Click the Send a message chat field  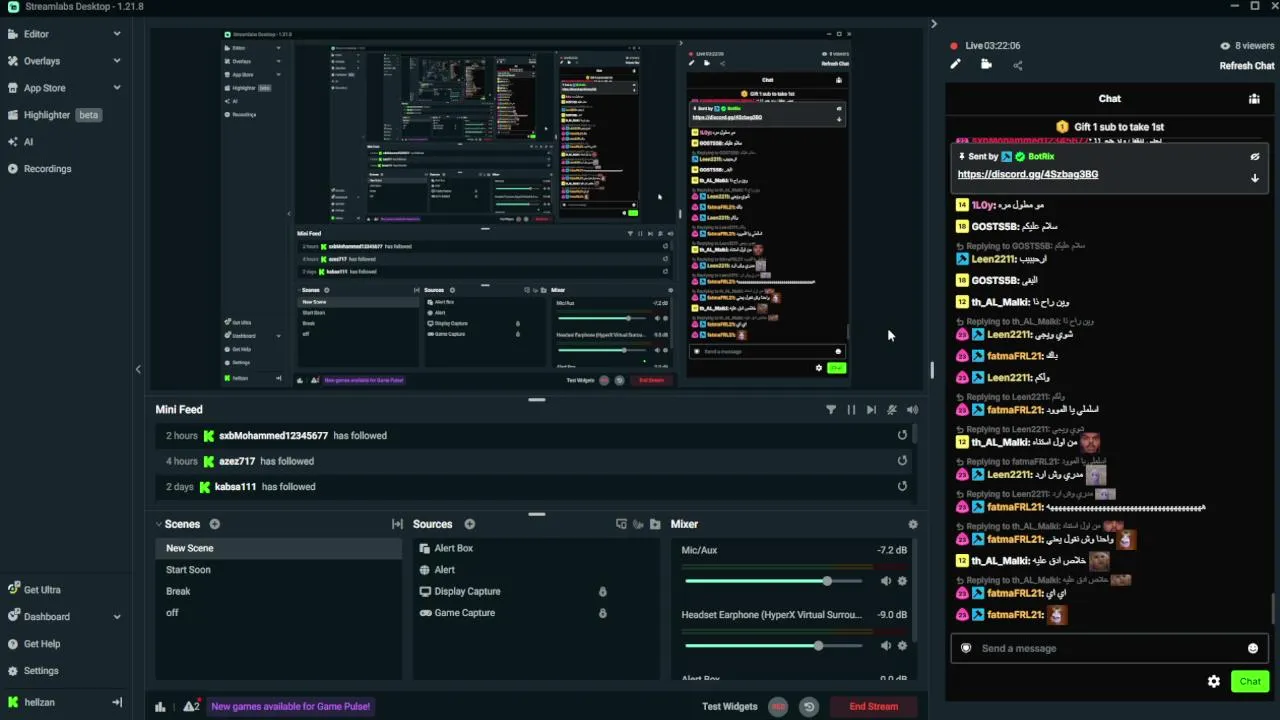click(x=1109, y=648)
